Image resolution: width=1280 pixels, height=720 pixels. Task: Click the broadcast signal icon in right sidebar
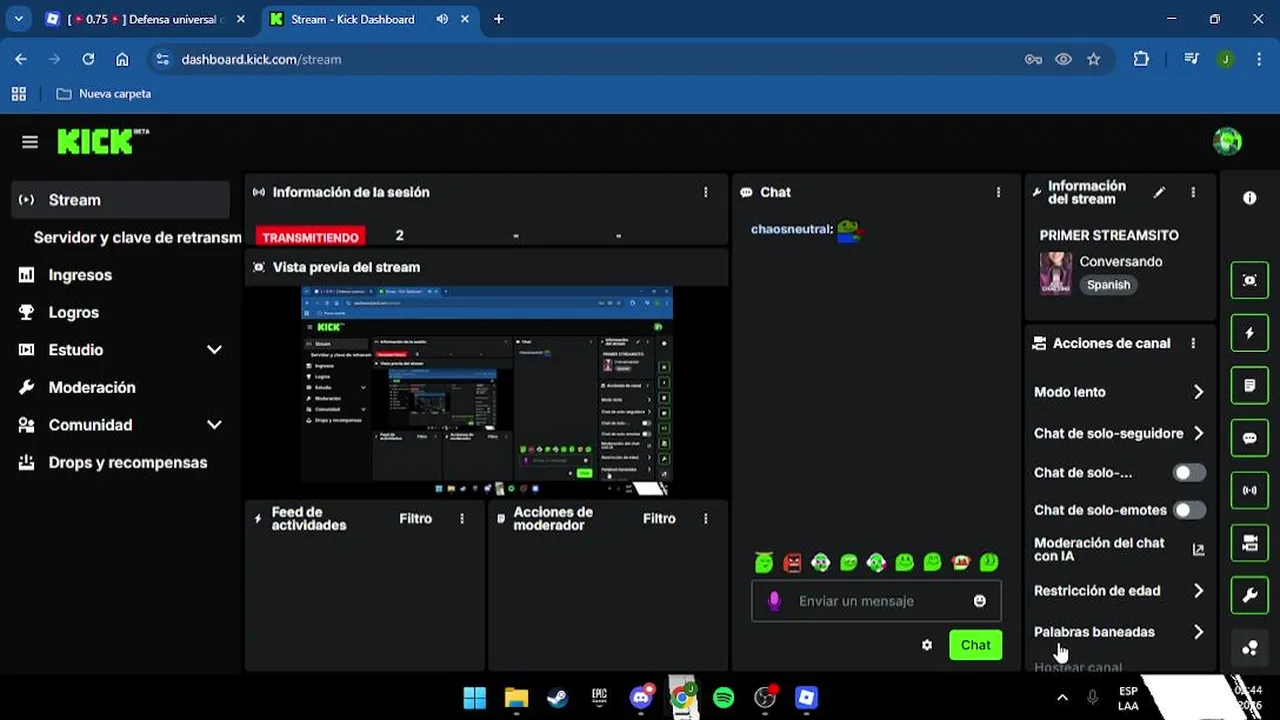[x=1249, y=490]
